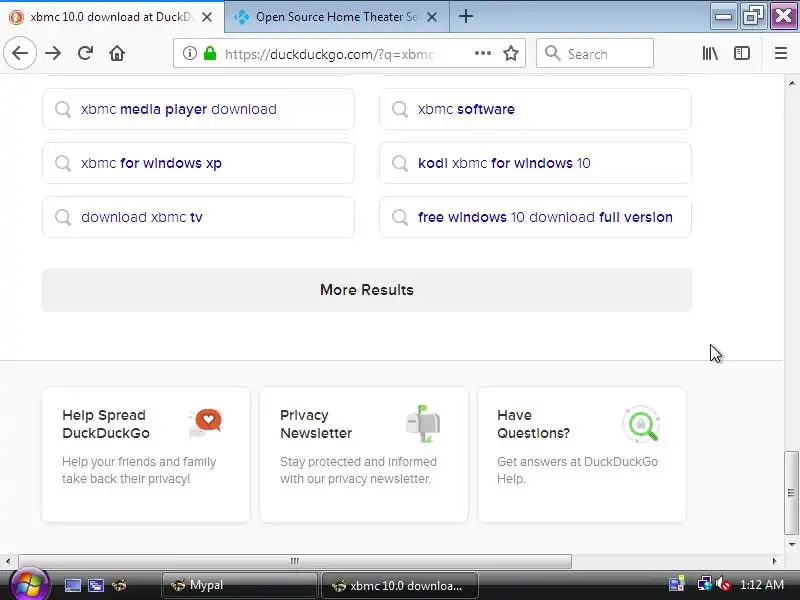Launch Mypal from quick launch raccoon icon

[x=119, y=585]
